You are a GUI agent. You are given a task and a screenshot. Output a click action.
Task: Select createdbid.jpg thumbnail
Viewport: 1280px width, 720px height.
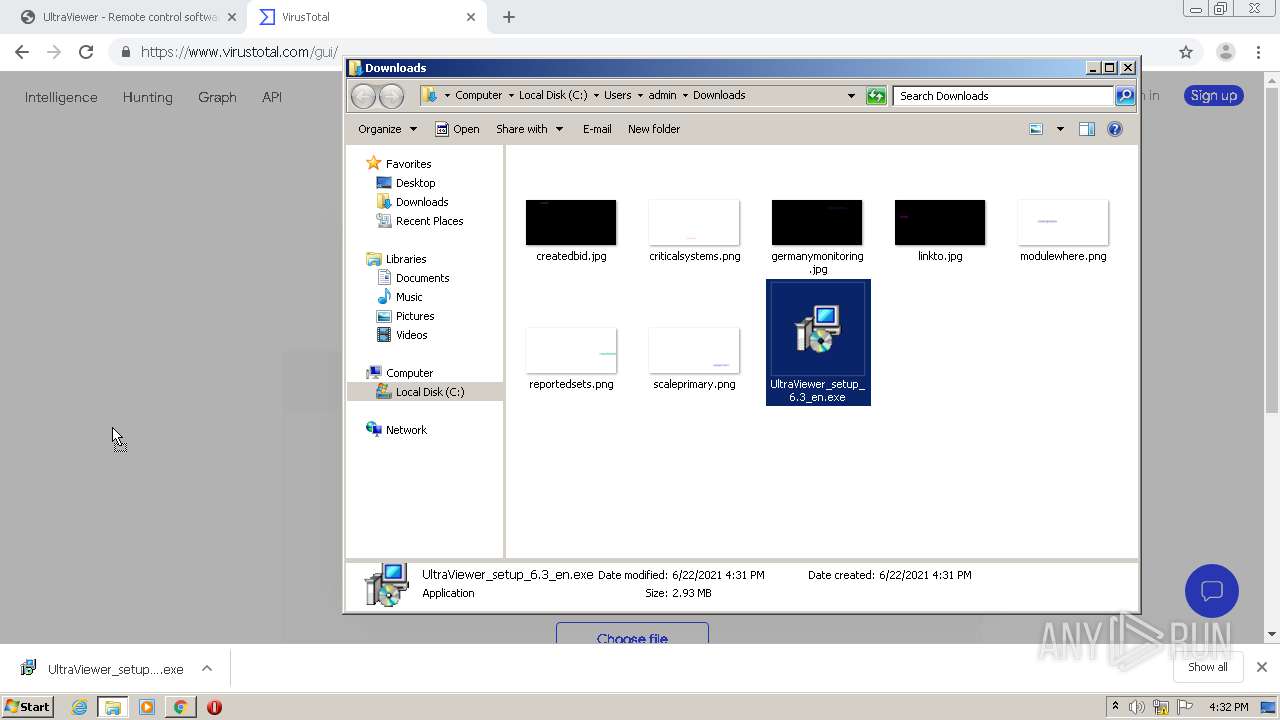click(571, 223)
